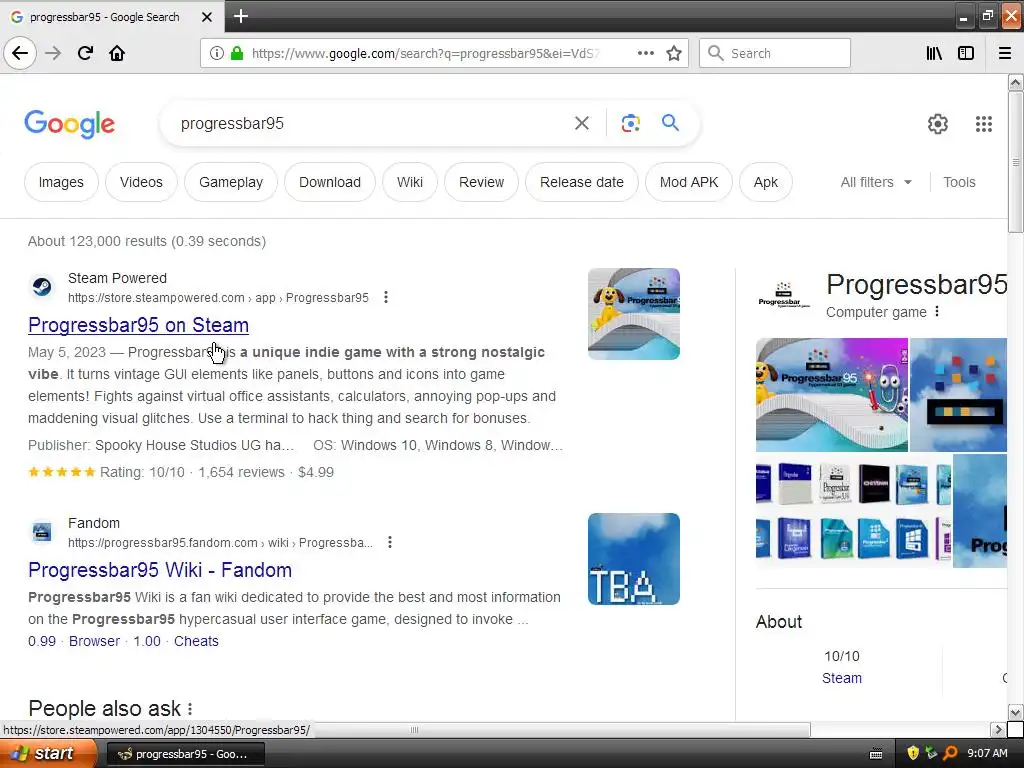Open Progressbar95 Wiki - Fandom link

160,569
